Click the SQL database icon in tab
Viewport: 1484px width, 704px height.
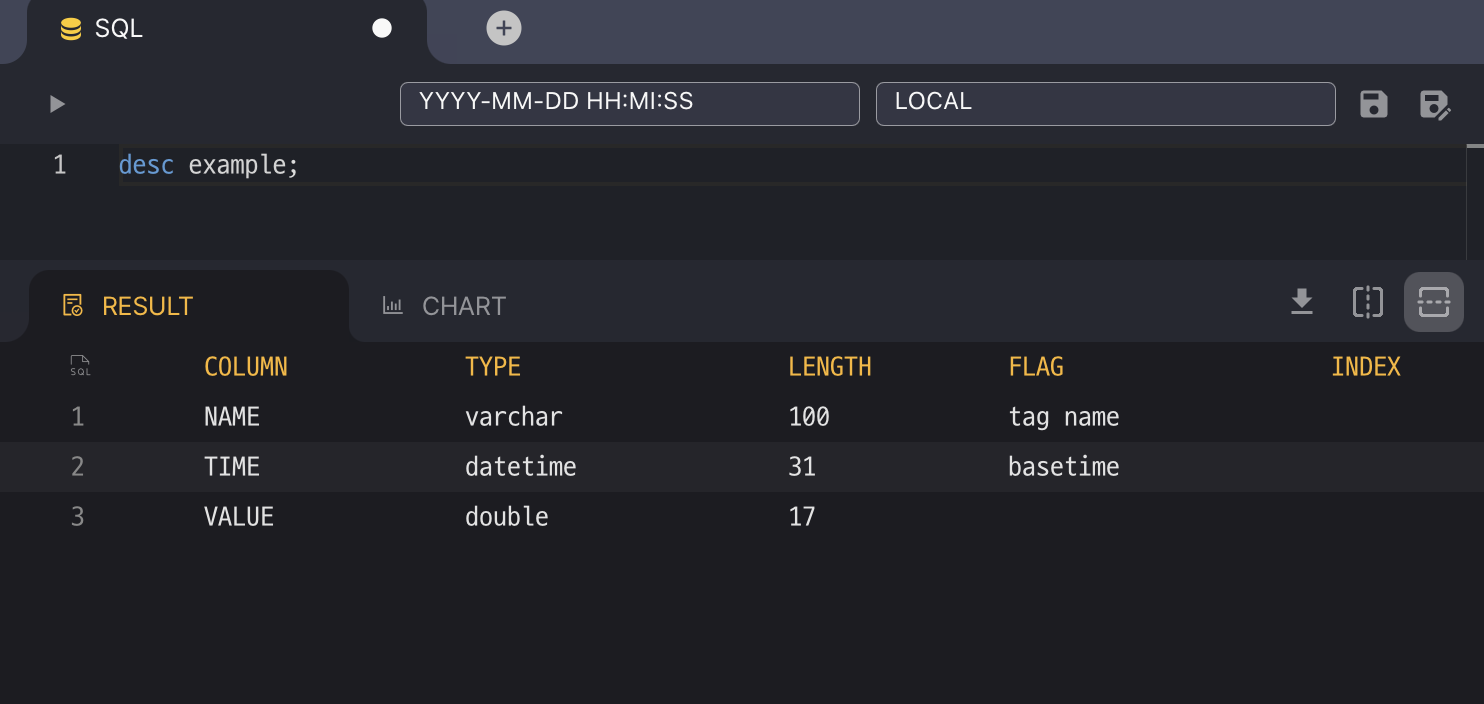(x=71, y=29)
